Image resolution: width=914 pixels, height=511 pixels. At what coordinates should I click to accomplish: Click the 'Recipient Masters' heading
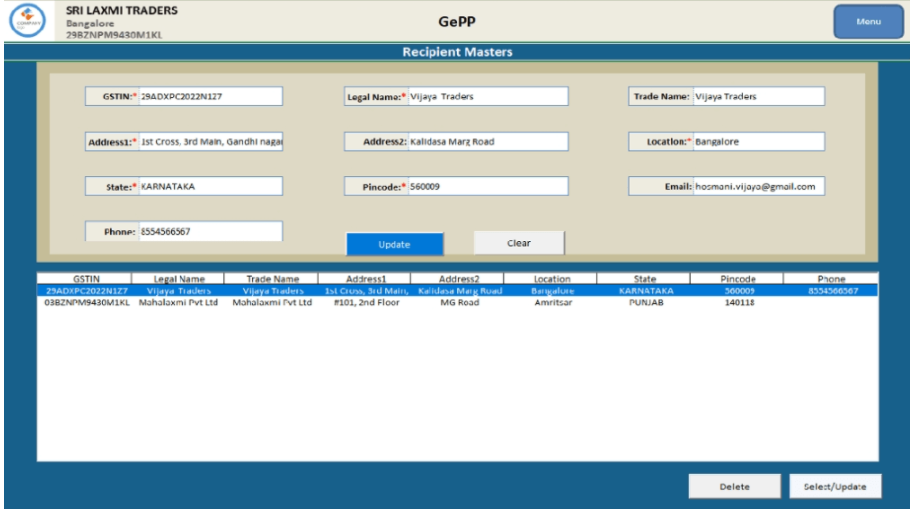coord(457,52)
